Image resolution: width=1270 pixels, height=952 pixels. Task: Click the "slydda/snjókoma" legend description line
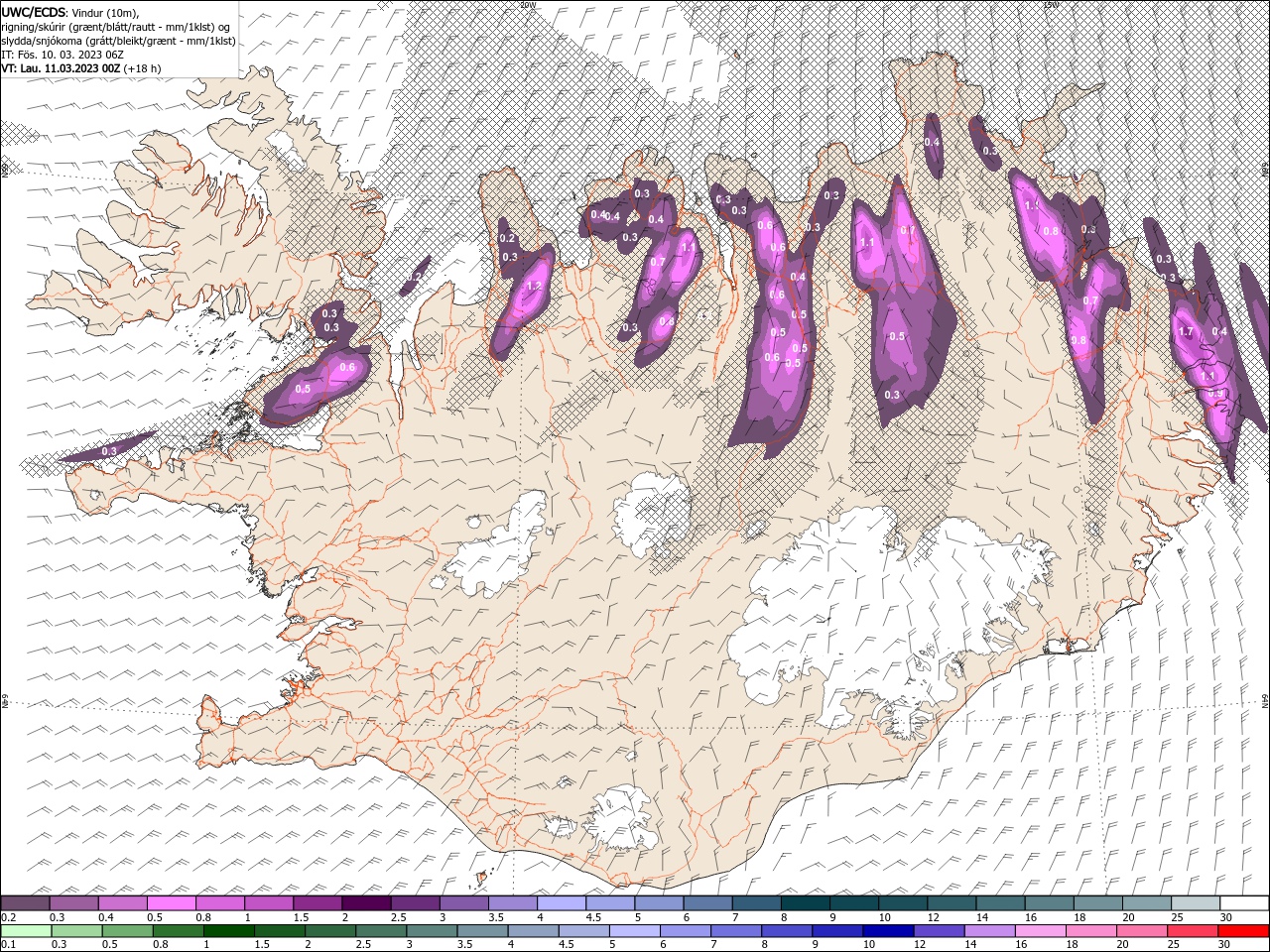click(x=118, y=40)
